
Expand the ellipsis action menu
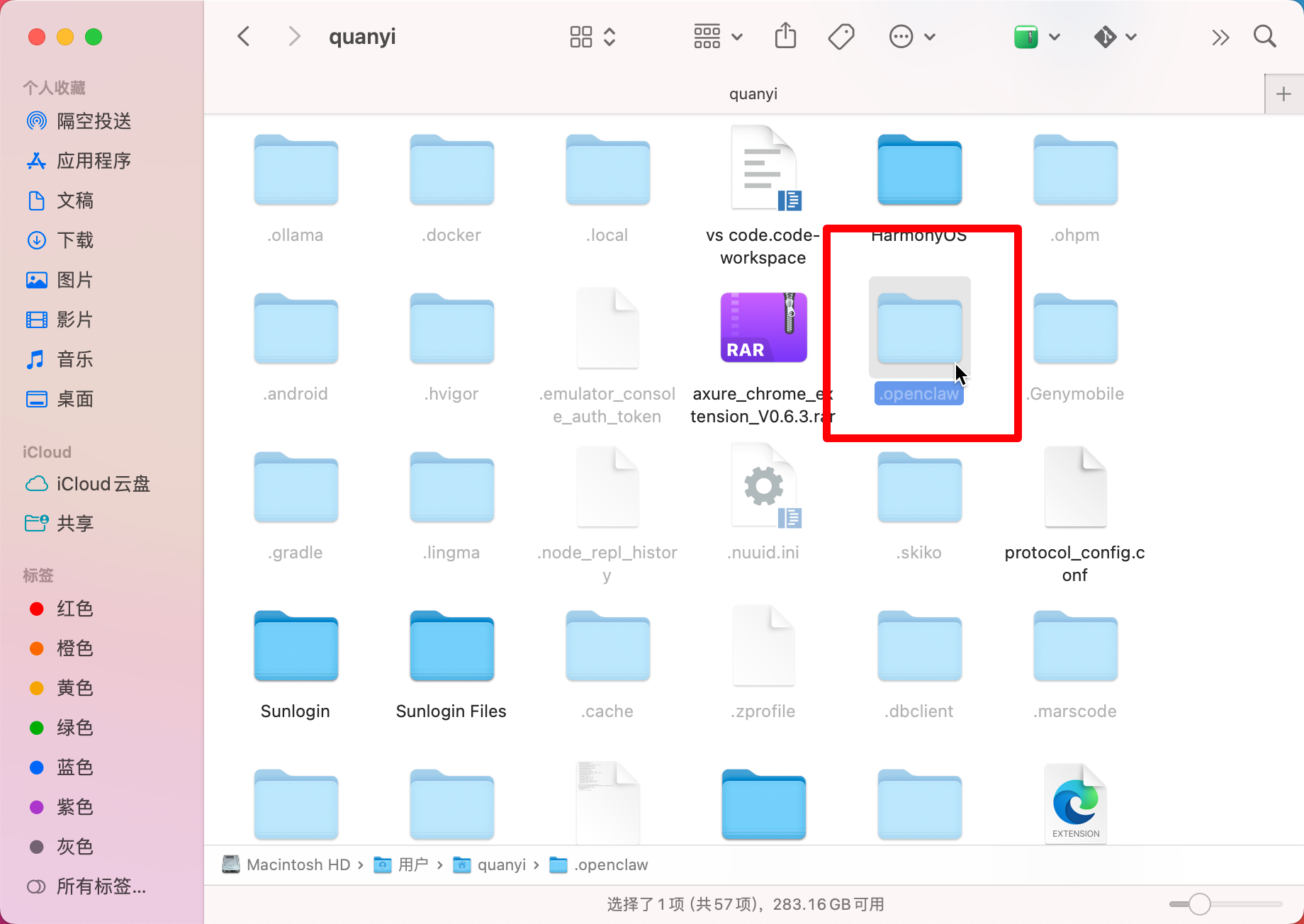click(911, 36)
